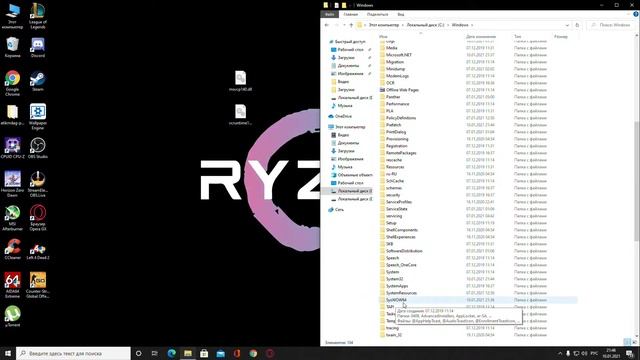
Task: Open Microsoft Store from taskbar
Action: pyautogui.click(x=204, y=353)
